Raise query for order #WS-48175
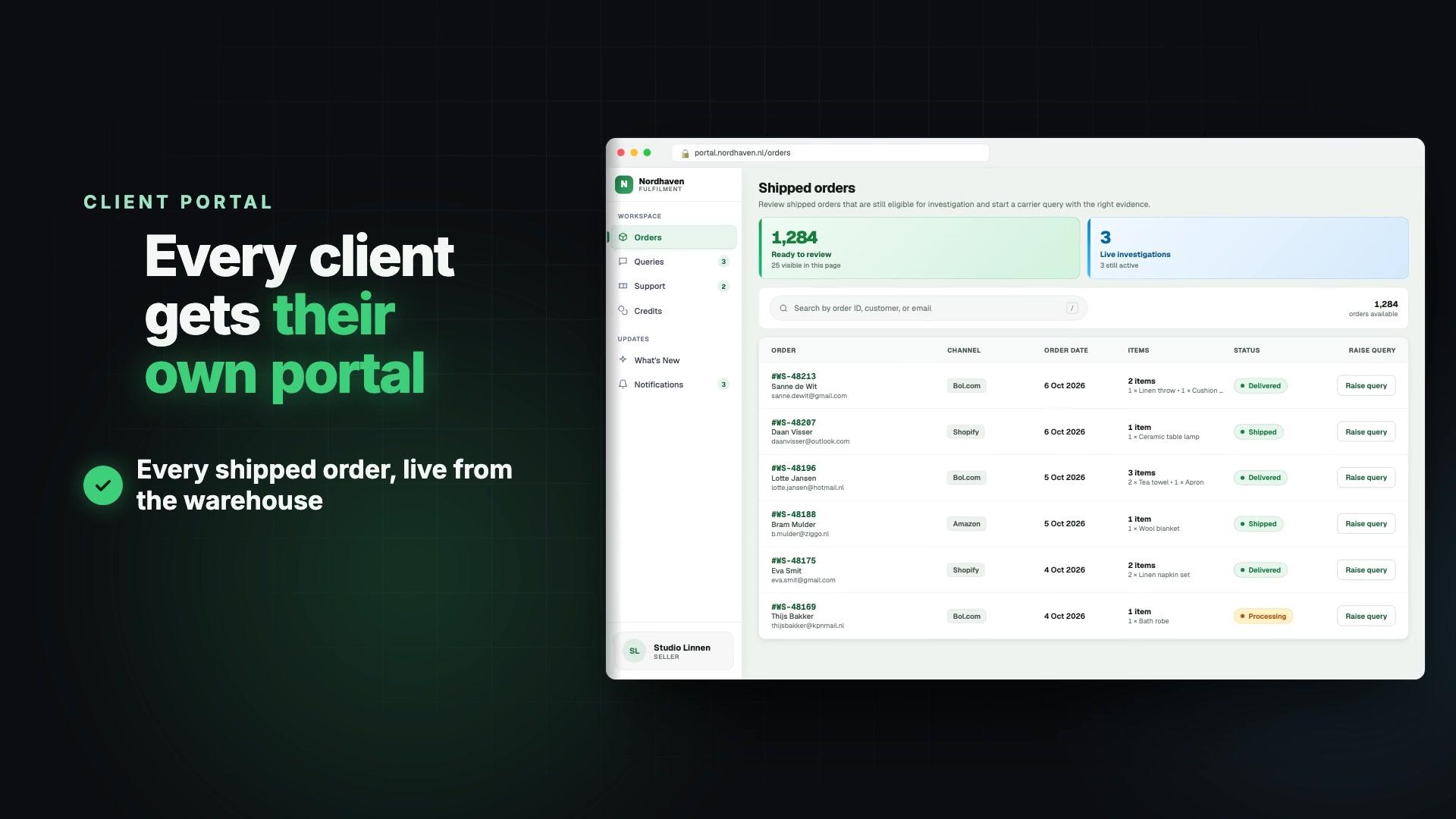This screenshot has height=819, width=1456. point(1366,570)
